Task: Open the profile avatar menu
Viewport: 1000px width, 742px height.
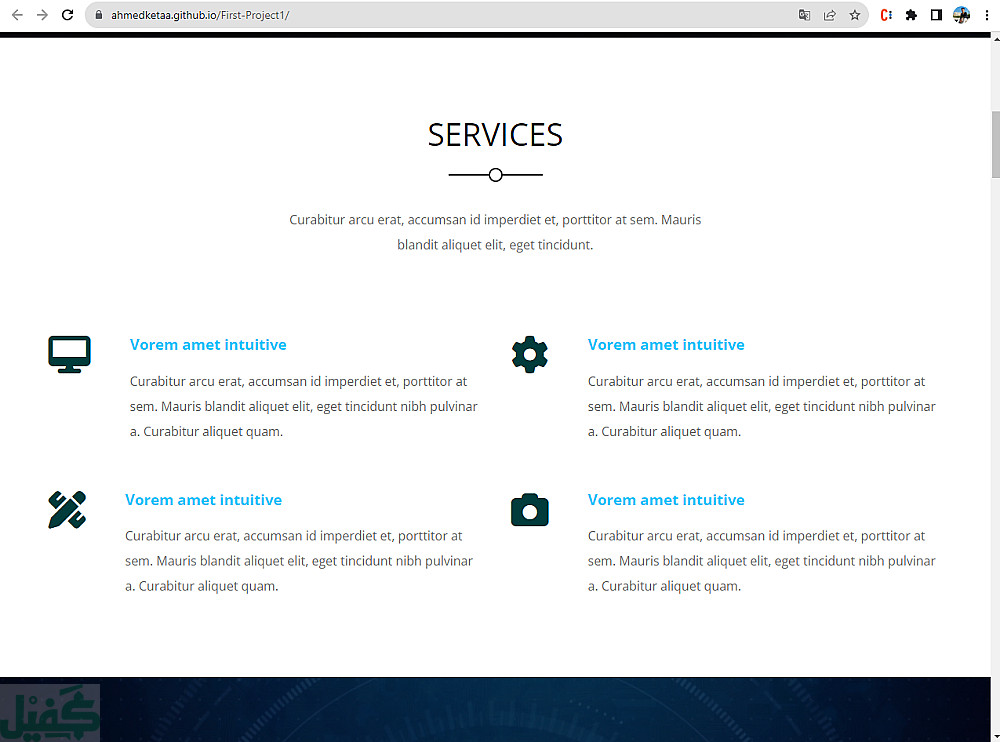Action: (961, 15)
